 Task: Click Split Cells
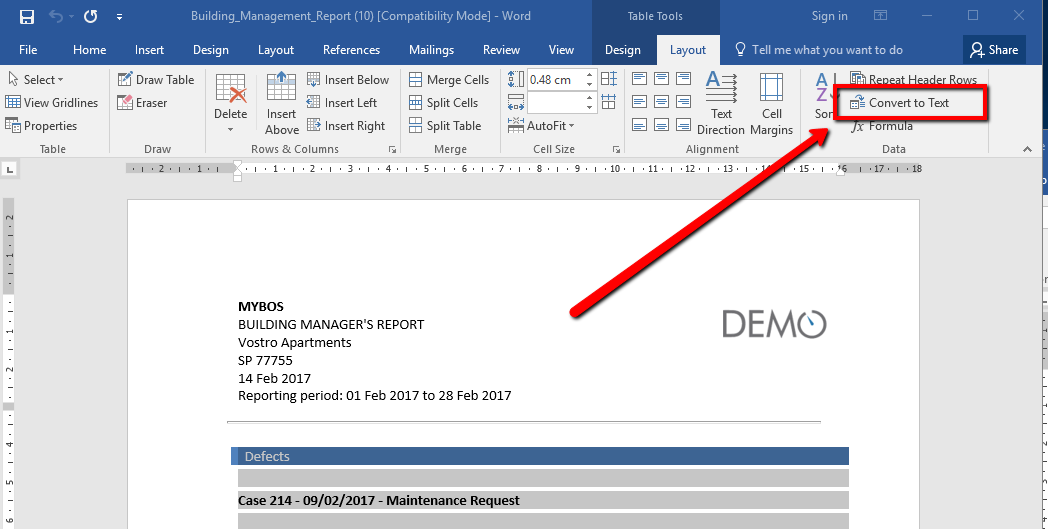(x=443, y=102)
